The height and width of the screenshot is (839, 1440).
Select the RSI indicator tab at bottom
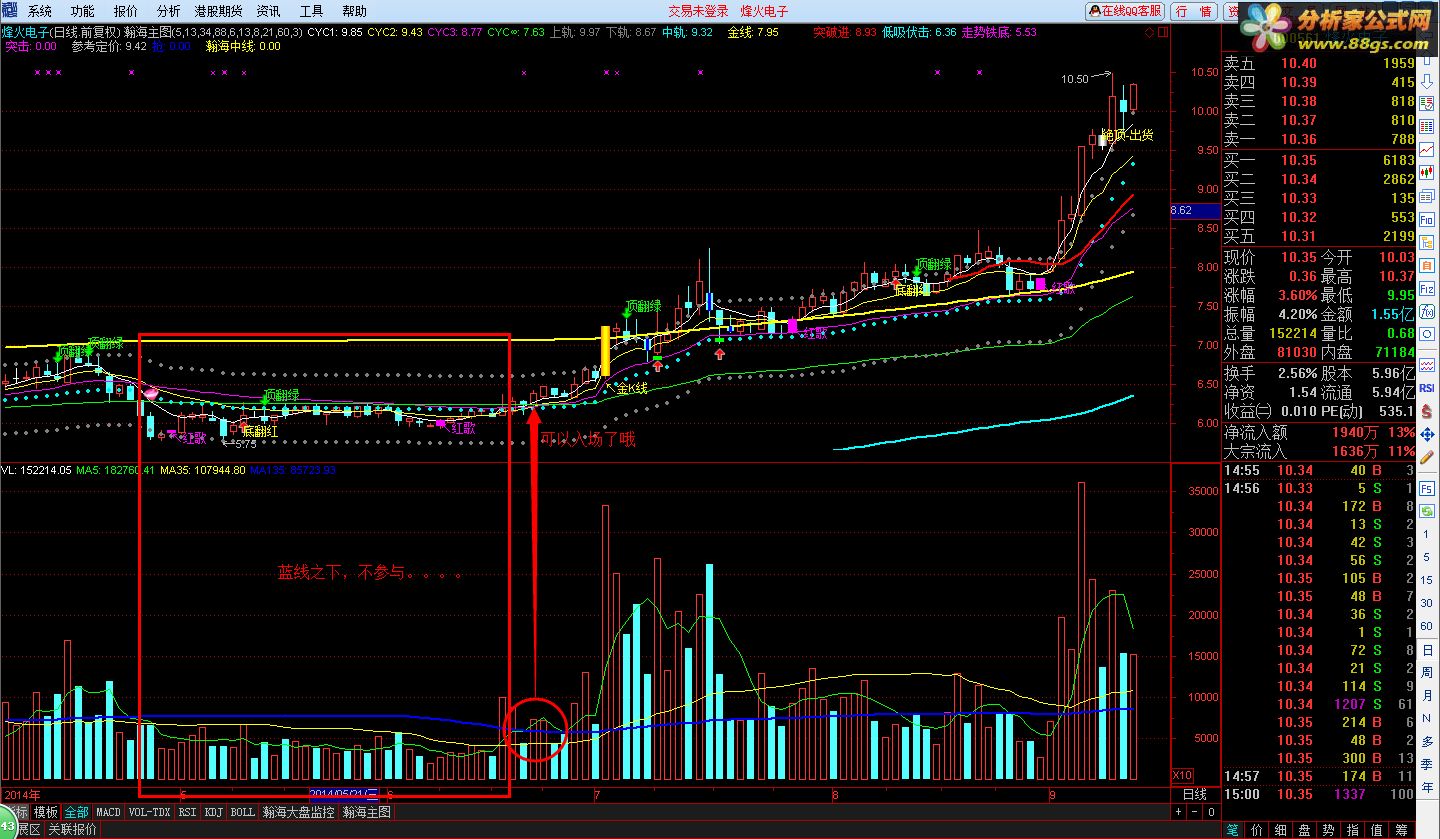187,812
